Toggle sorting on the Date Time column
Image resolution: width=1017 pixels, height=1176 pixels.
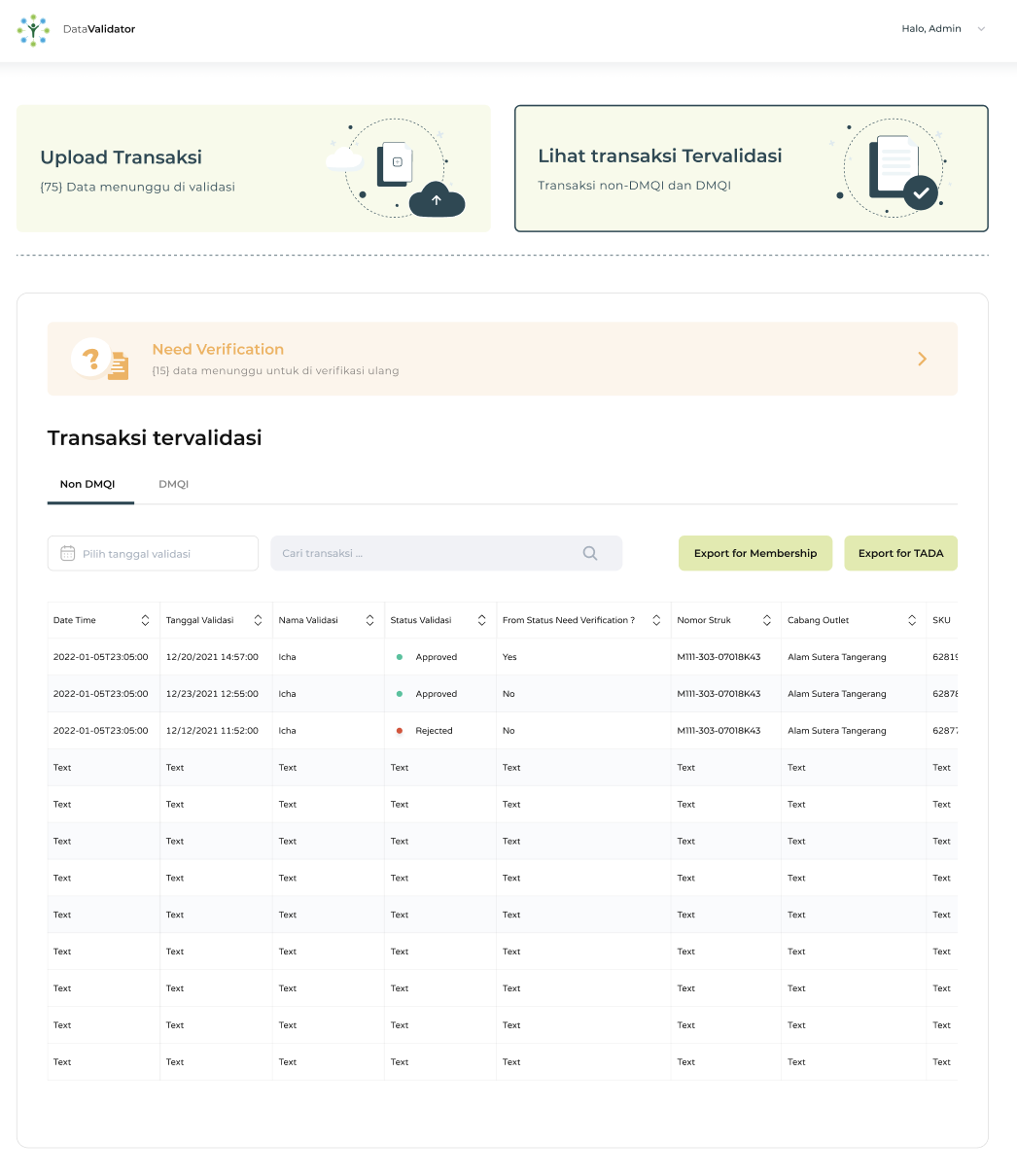point(147,619)
